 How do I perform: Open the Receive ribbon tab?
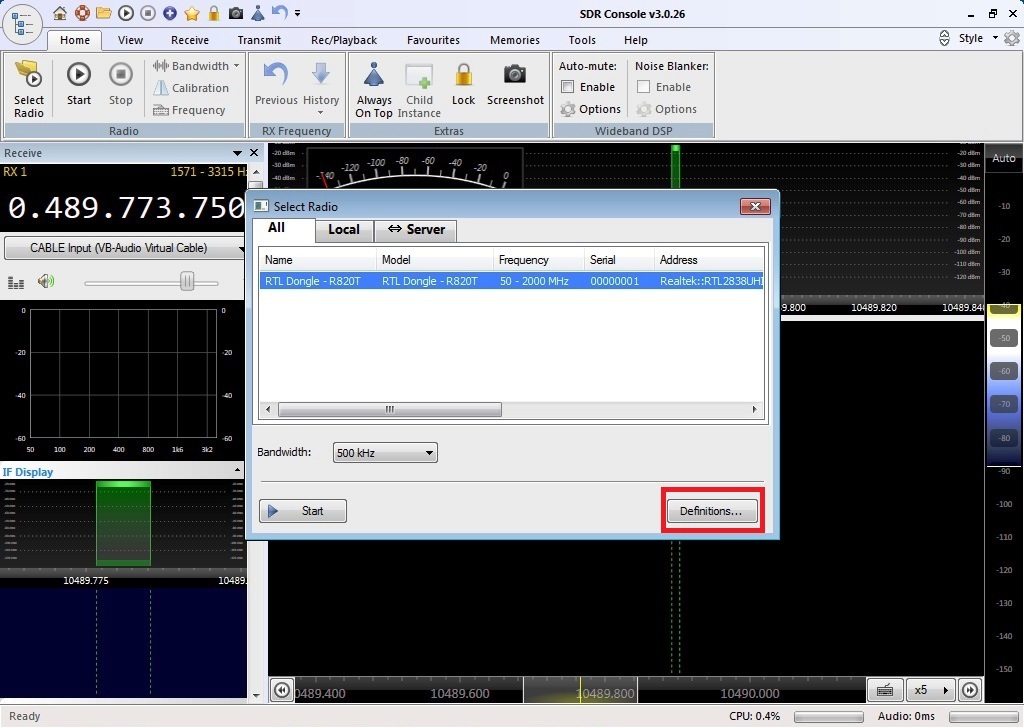(x=190, y=40)
